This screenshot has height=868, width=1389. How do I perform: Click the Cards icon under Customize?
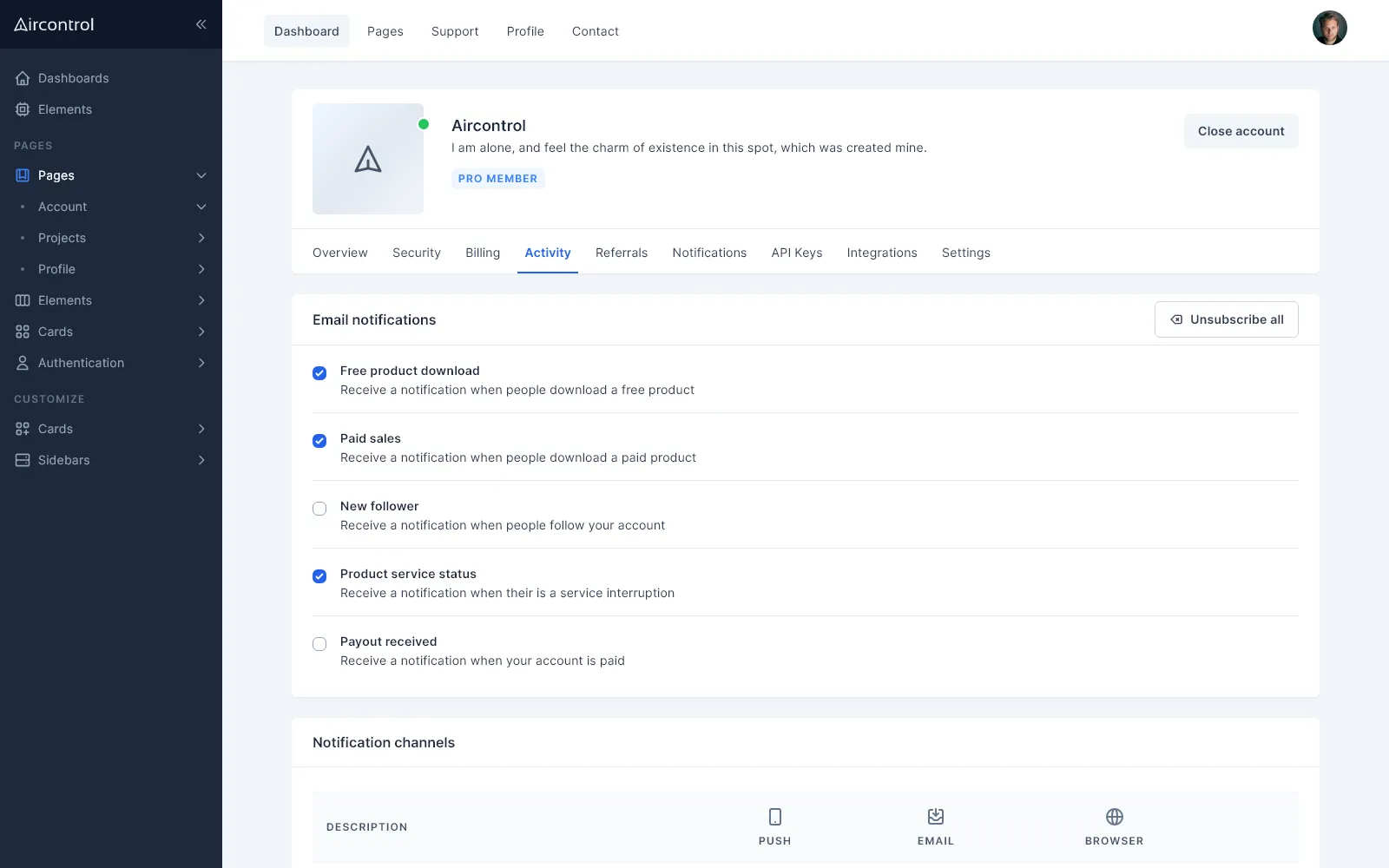click(x=23, y=429)
